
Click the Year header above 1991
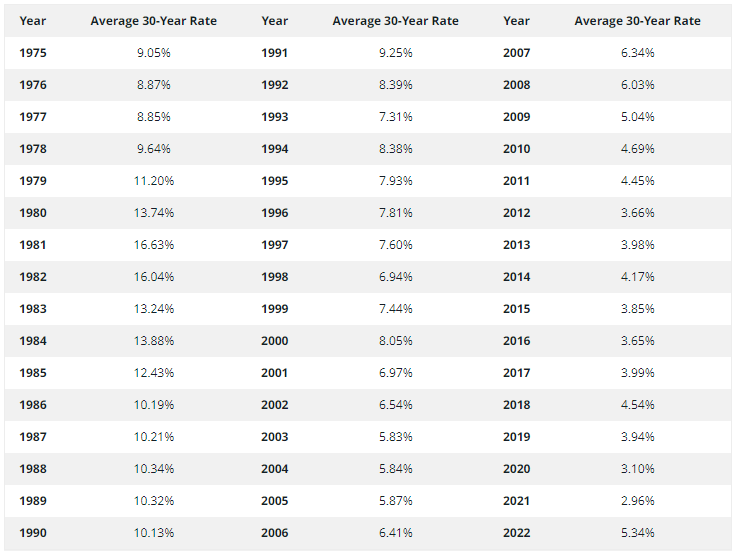(x=274, y=21)
